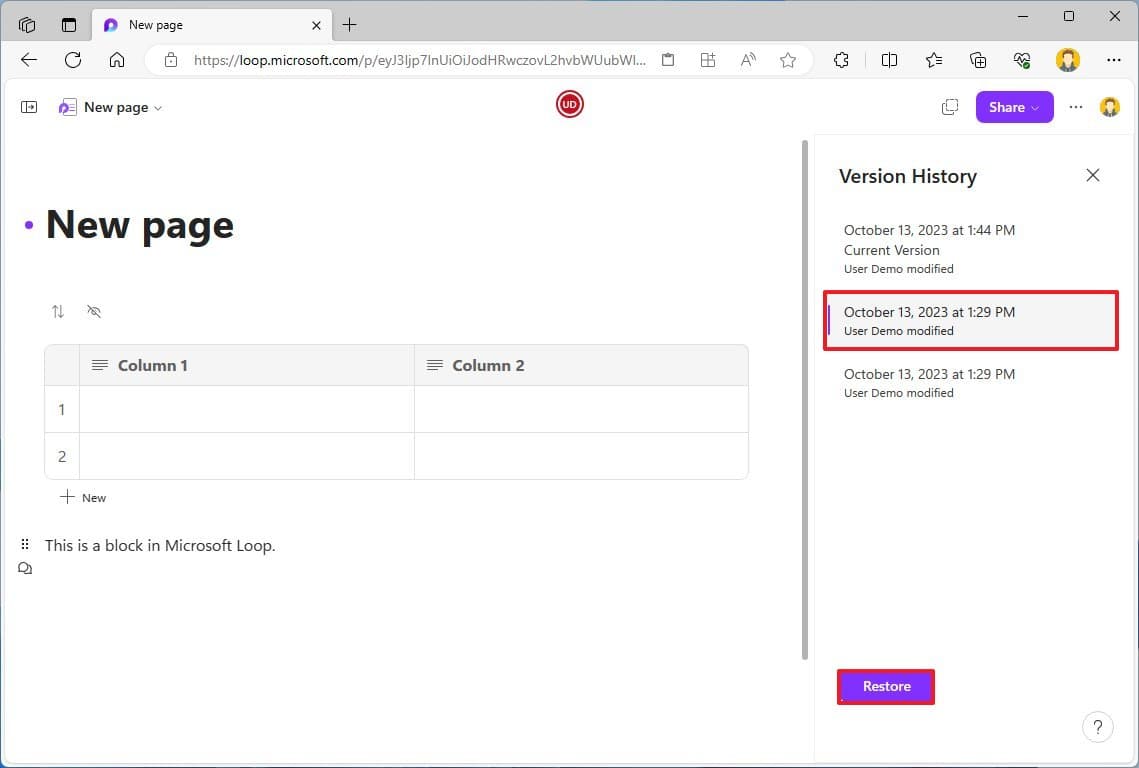Click the UD user presence avatar
Image resolution: width=1139 pixels, height=768 pixels.
point(570,104)
